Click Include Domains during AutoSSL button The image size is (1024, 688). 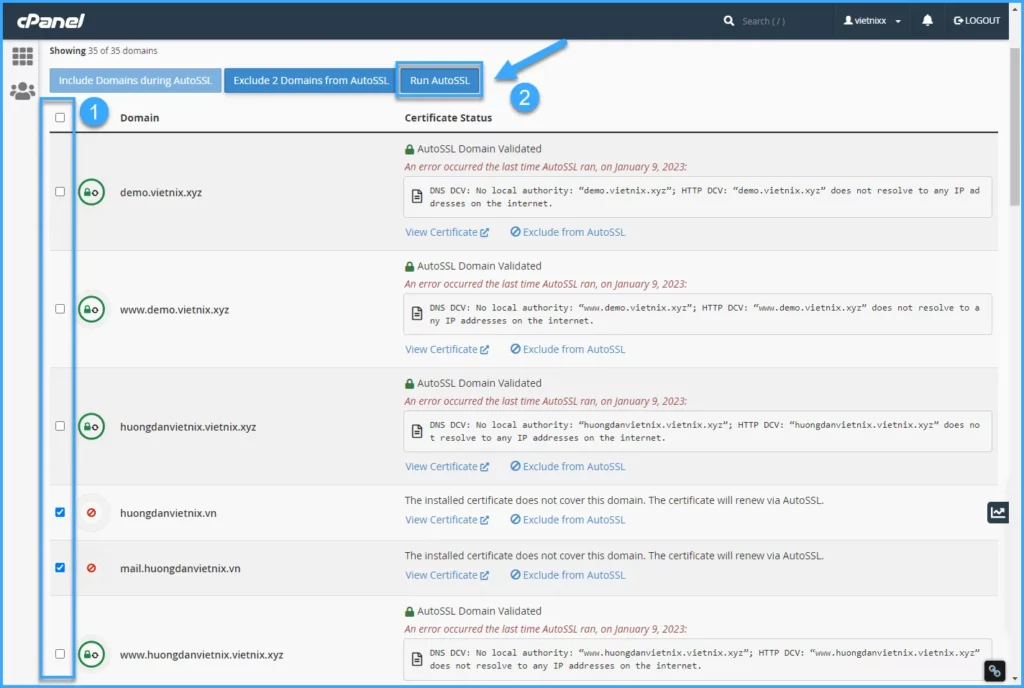click(x=135, y=80)
